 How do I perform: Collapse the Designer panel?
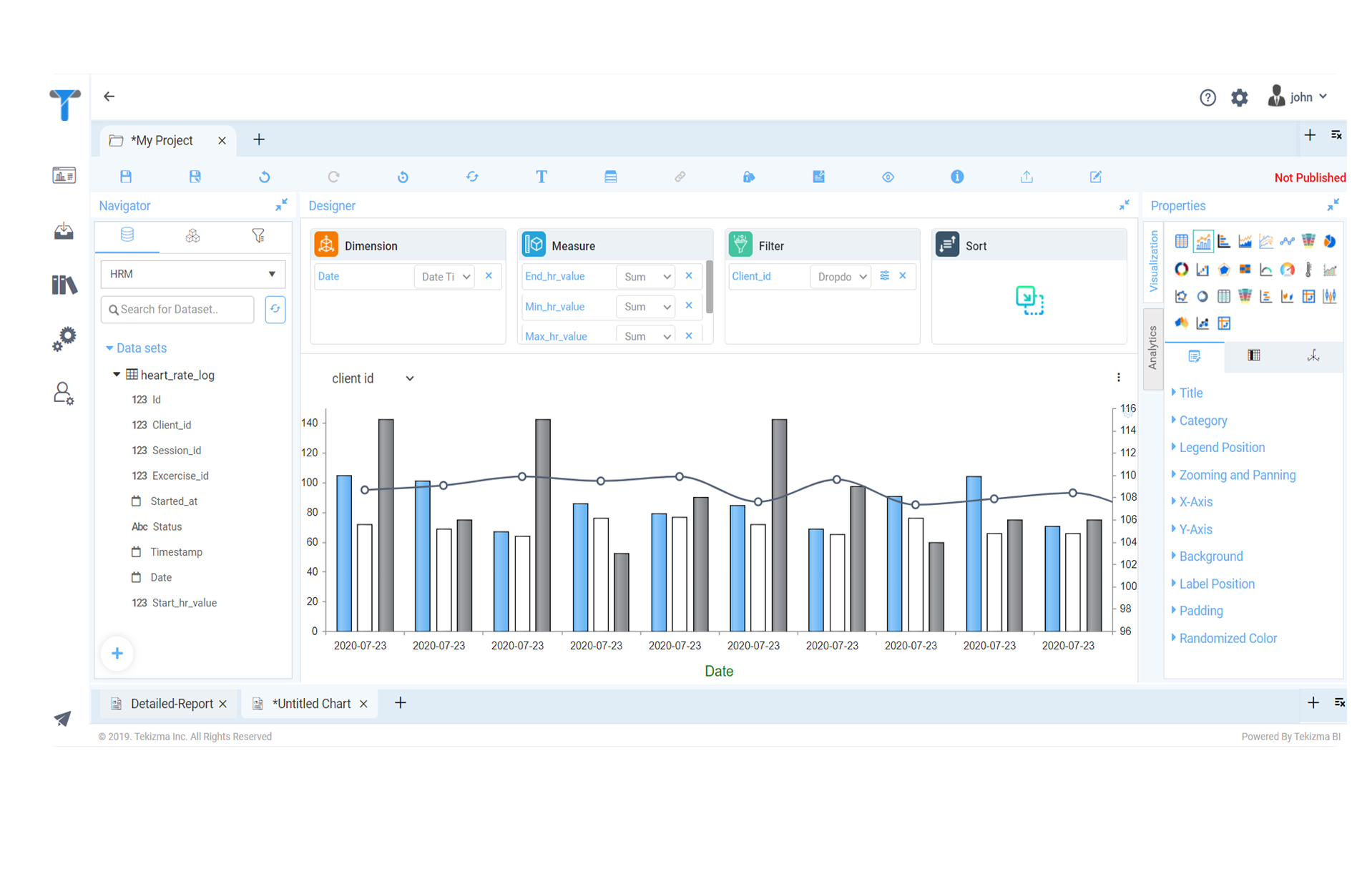(x=1124, y=205)
